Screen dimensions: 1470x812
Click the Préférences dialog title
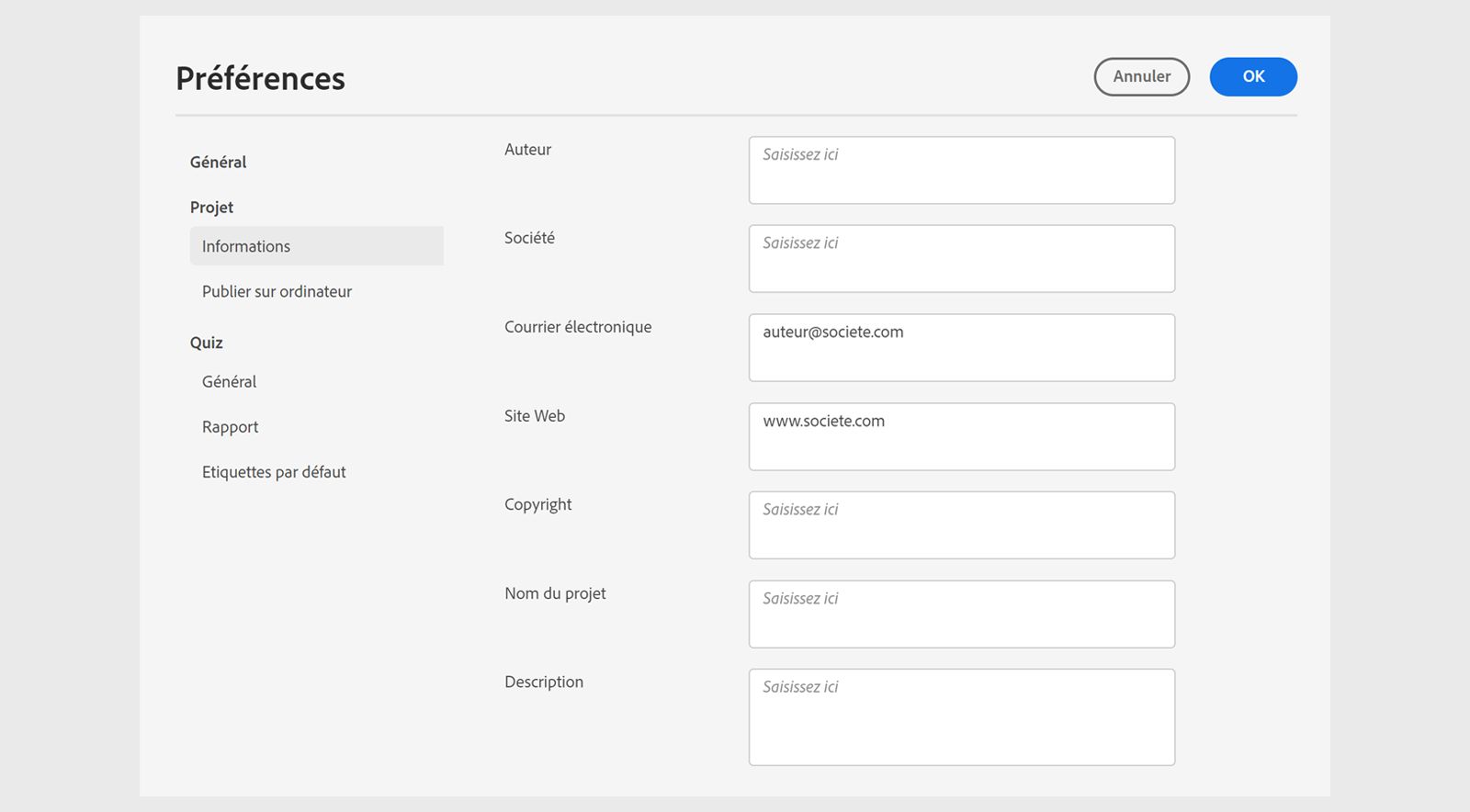(x=261, y=79)
